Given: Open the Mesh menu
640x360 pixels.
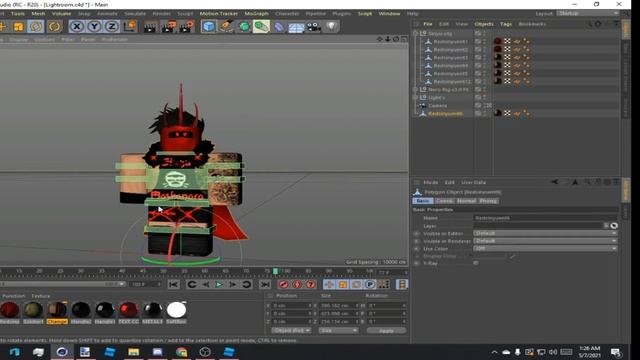Looking at the screenshot, I should [x=38, y=13].
